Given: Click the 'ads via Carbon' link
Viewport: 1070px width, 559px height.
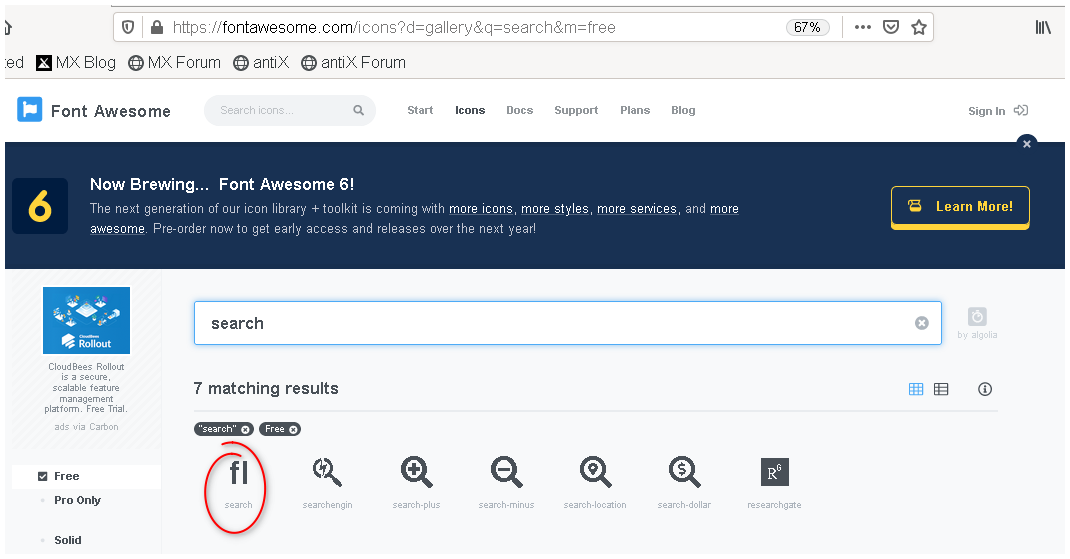Looking at the screenshot, I should (86, 427).
